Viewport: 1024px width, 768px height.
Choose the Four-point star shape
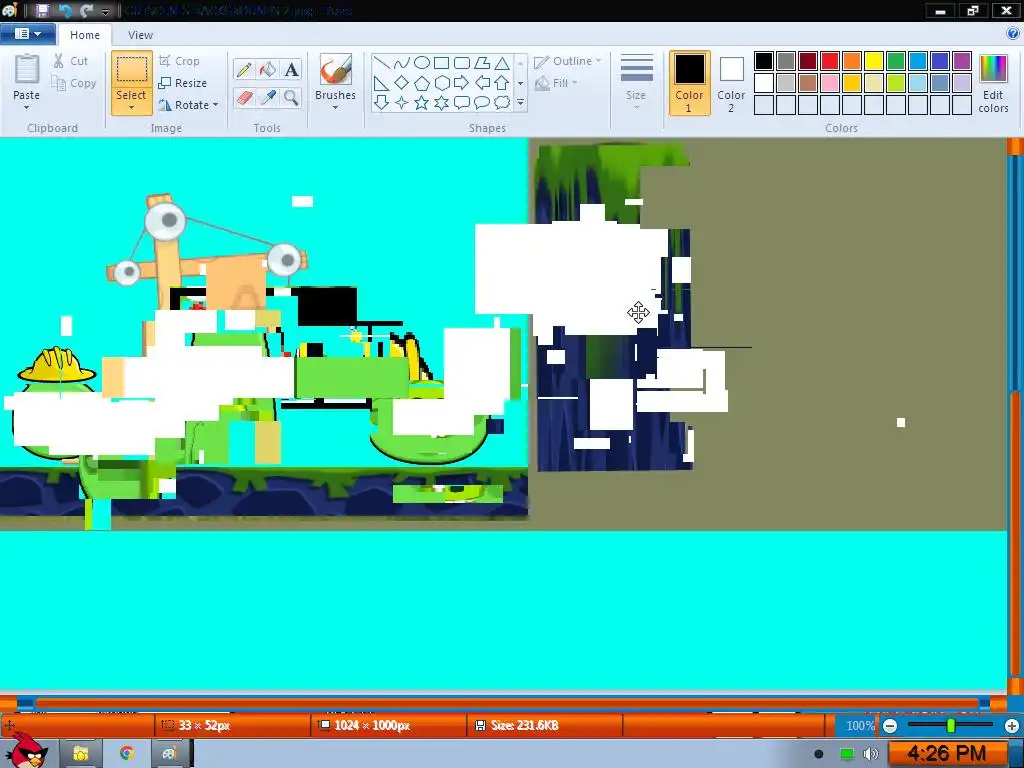402,103
